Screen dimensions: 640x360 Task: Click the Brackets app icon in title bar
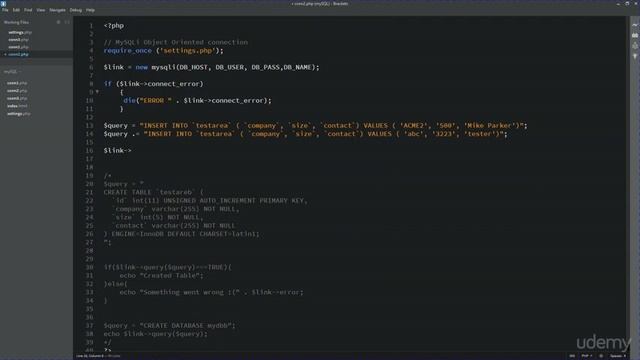(x=3, y=3)
